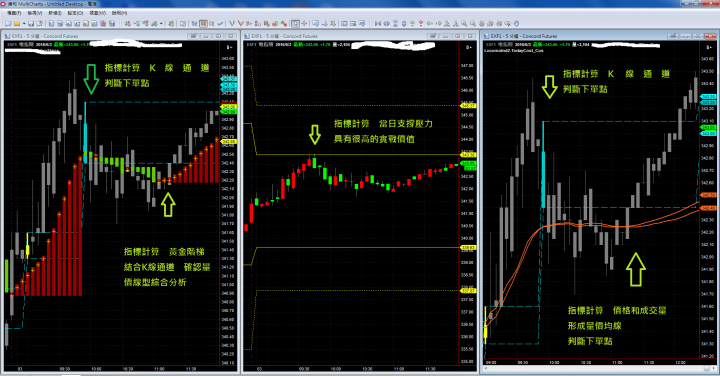Click the green price marker on right chart axis

click(x=708, y=127)
